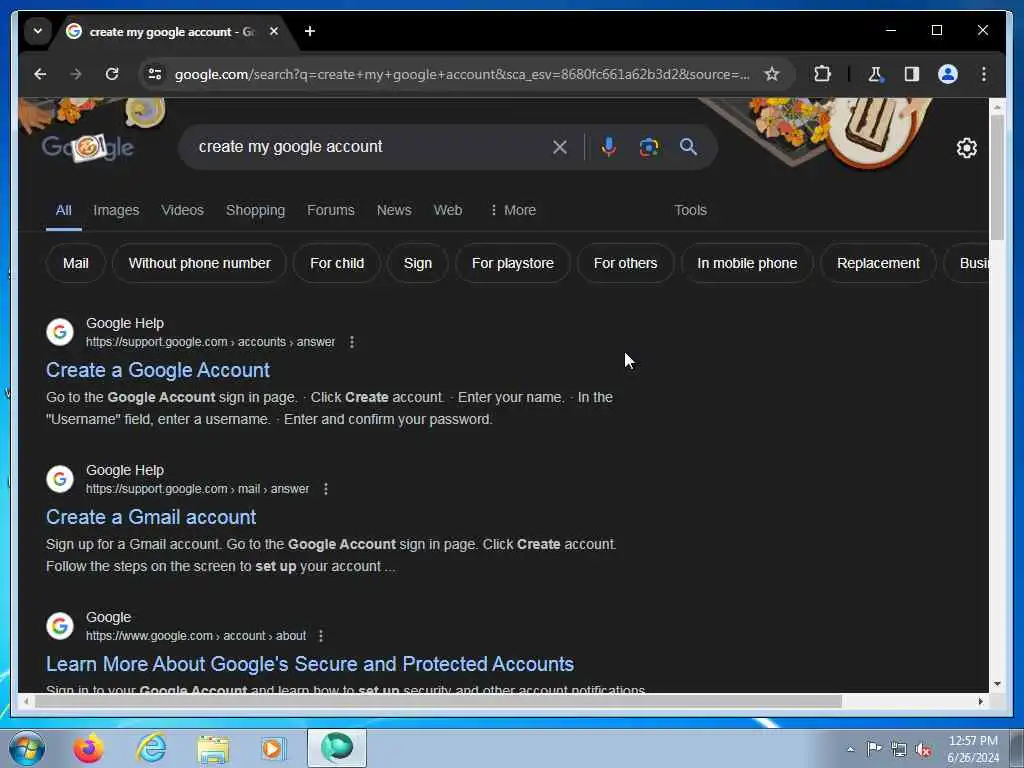Switch to the News tab
The height and width of the screenshot is (768, 1024).
pos(394,210)
